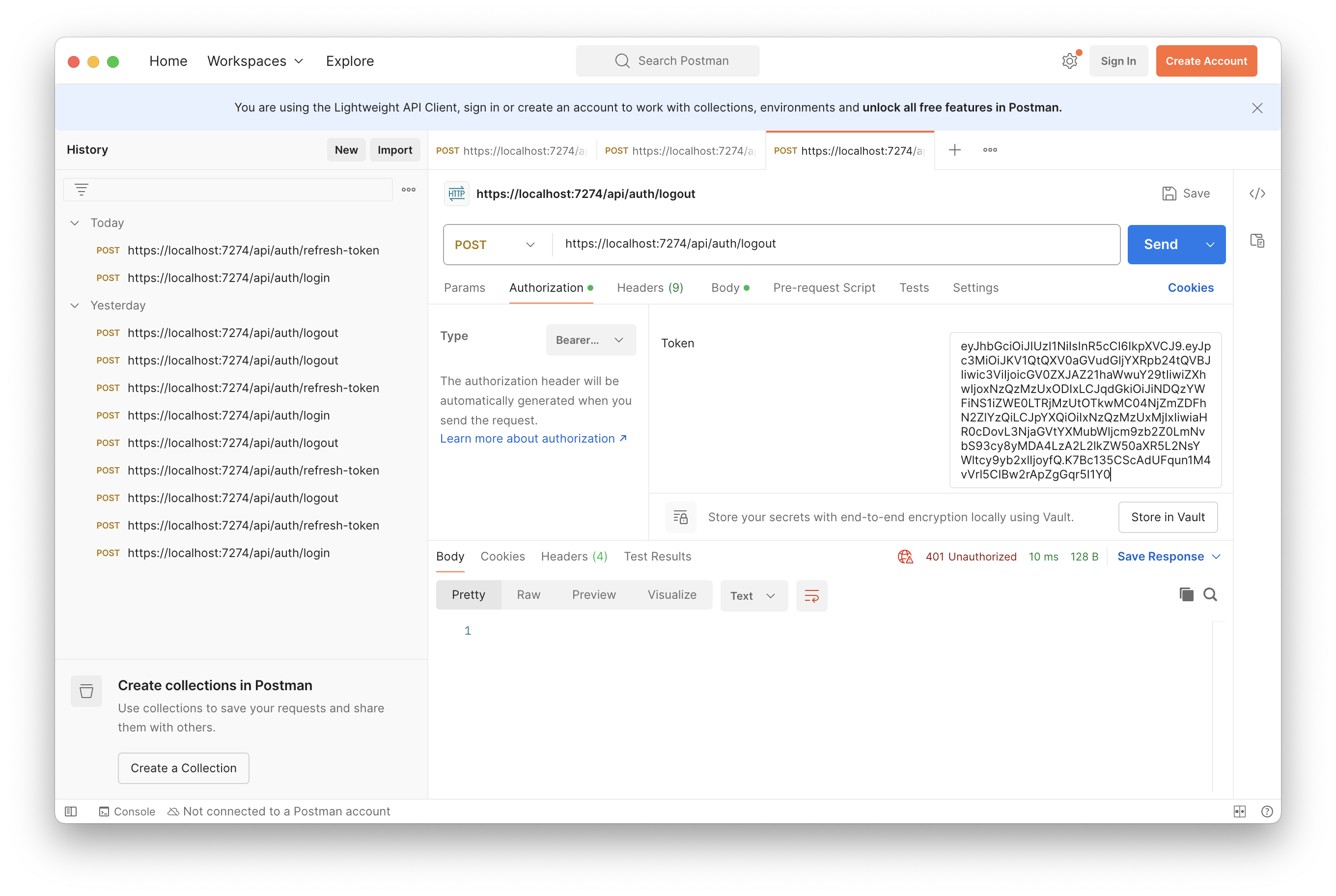
Task: Search the response with the magnifier icon
Action: [1210, 594]
